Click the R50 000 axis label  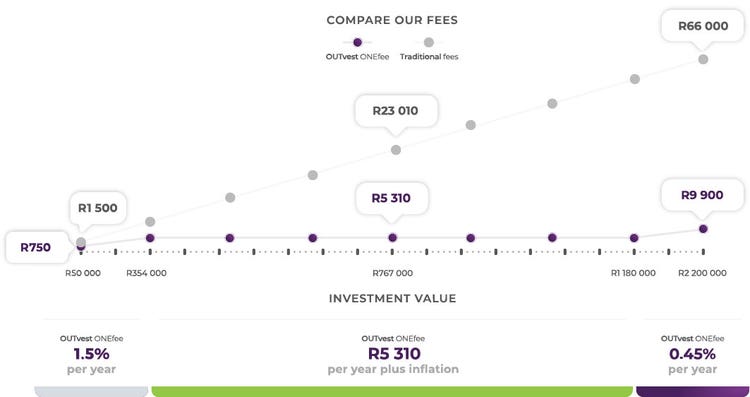point(83,273)
